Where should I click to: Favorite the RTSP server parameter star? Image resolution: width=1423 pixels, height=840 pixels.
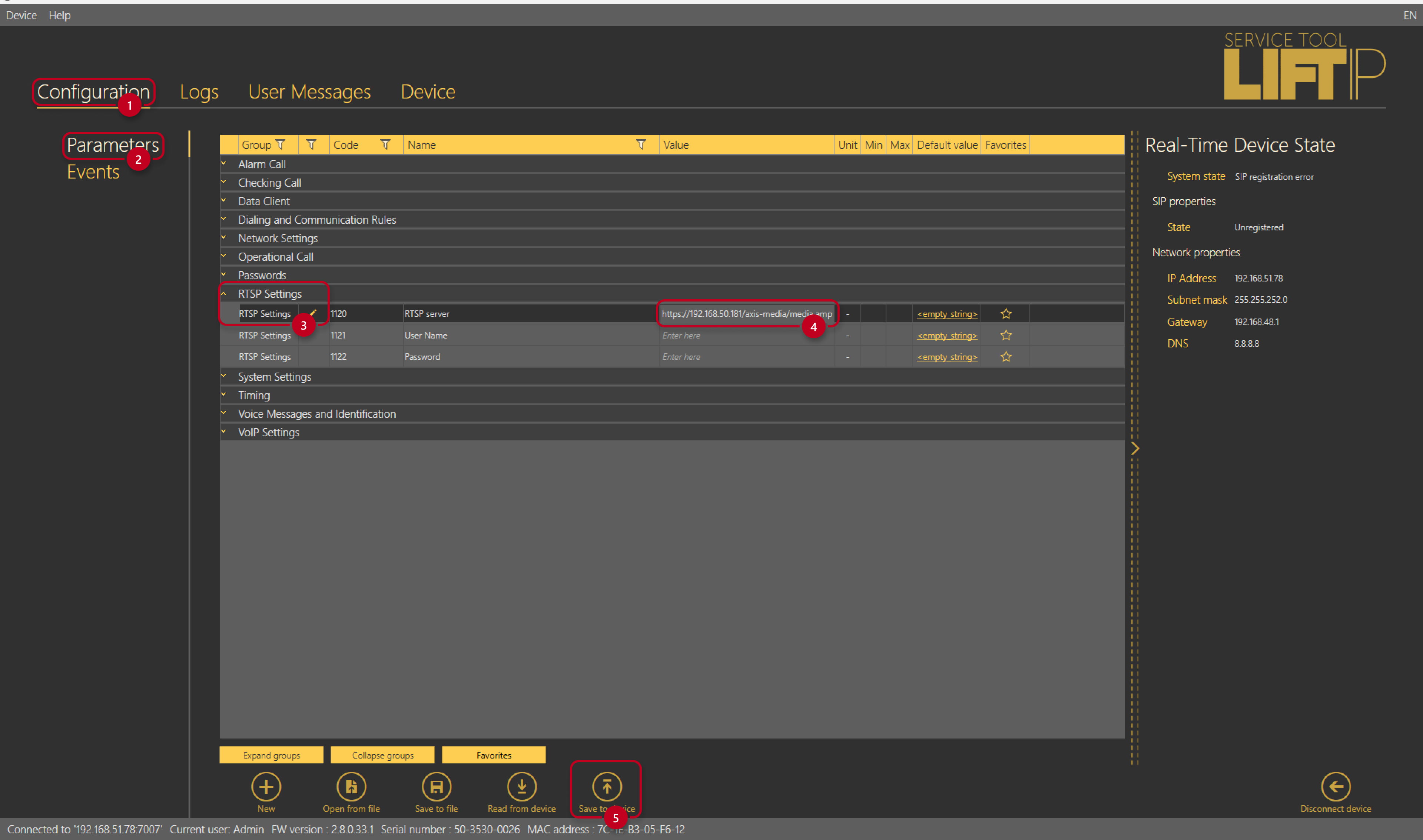click(1006, 314)
